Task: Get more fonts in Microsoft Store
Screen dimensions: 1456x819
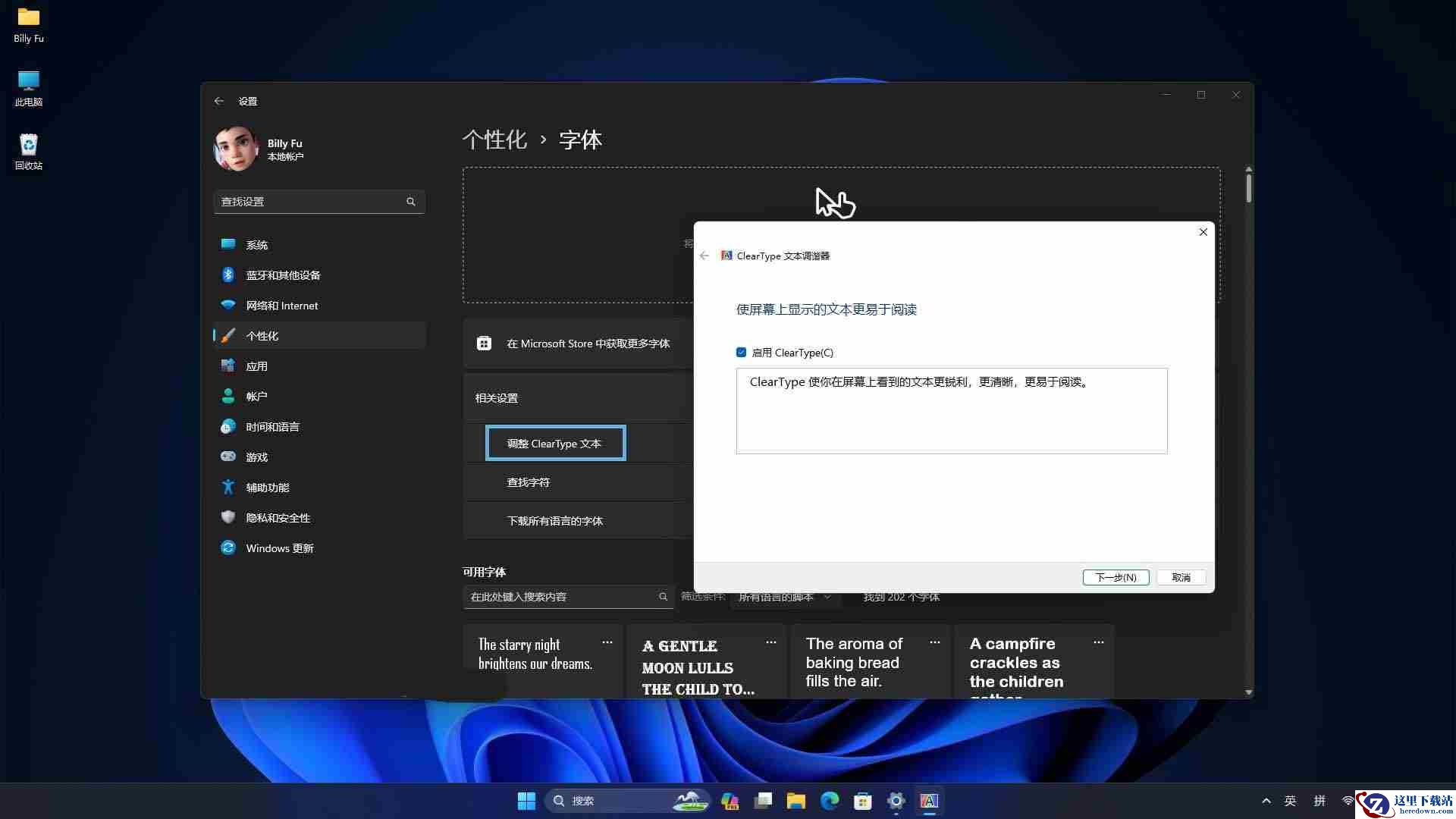Action: 579,344
